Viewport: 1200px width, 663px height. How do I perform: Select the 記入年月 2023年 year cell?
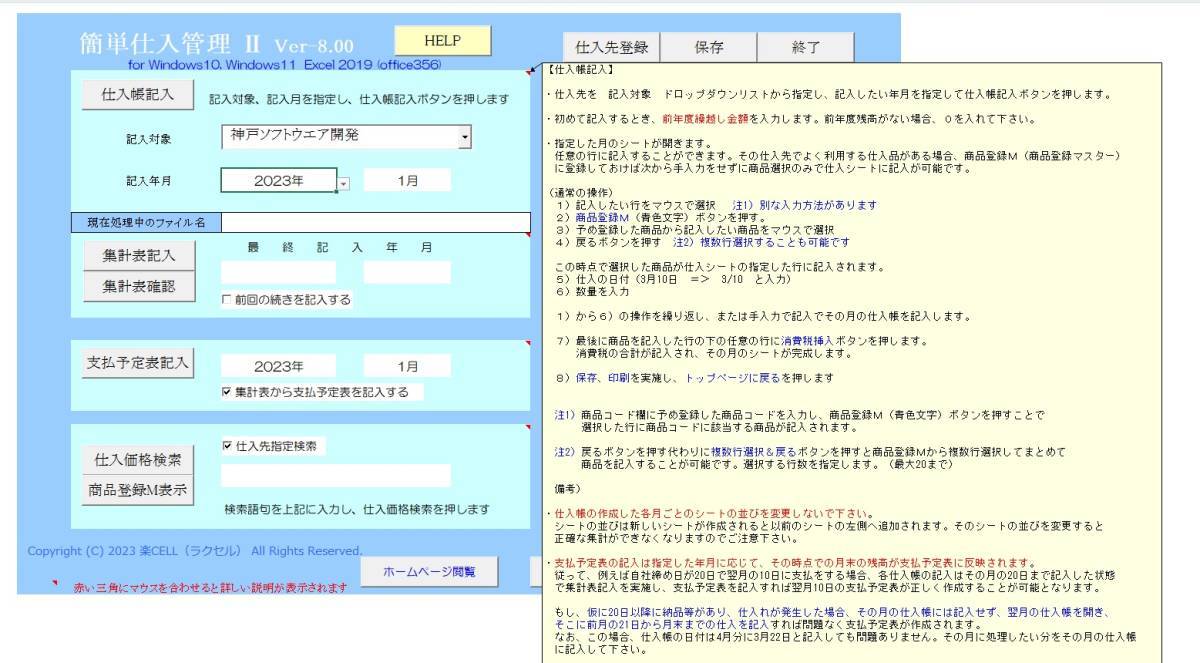click(278, 181)
